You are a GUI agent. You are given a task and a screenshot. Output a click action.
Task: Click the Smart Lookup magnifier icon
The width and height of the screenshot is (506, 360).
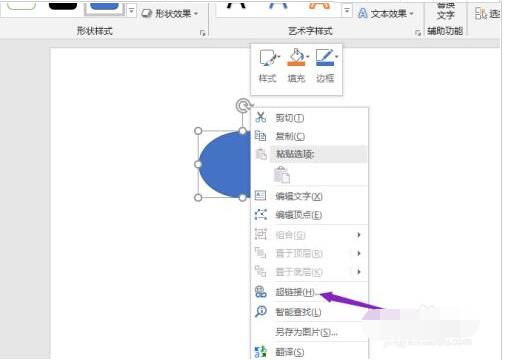pyautogui.click(x=260, y=311)
